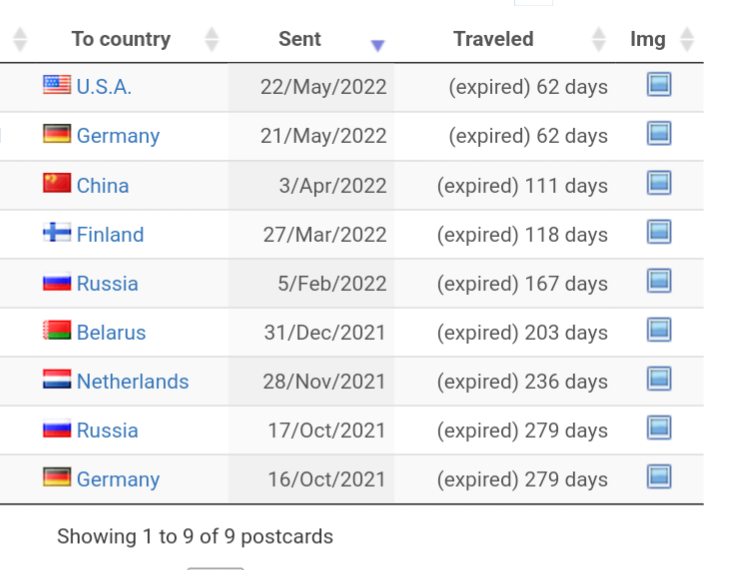Open image icon for China postcard
Image resolution: width=735 pixels, height=570 pixels.
click(659, 183)
